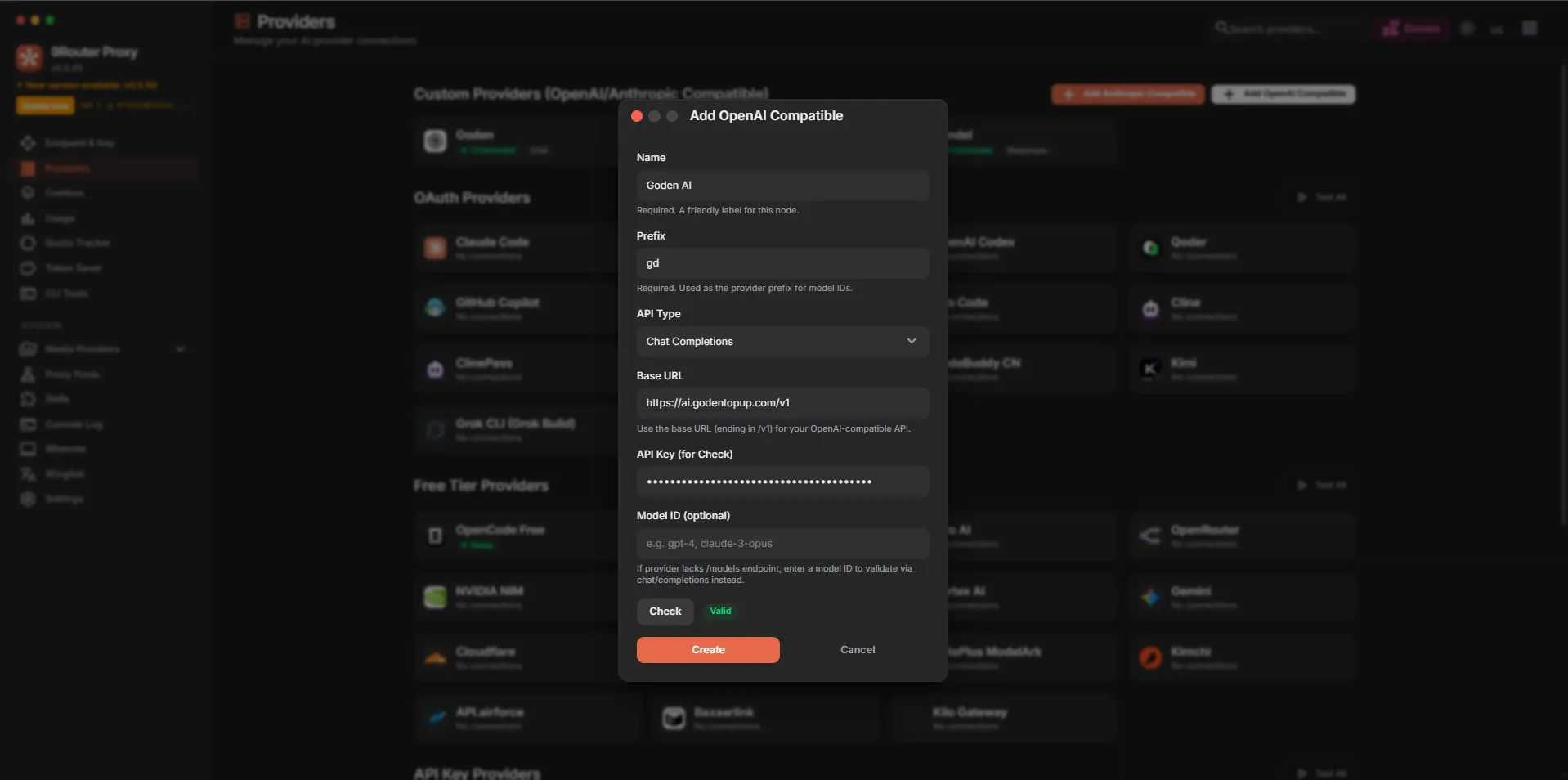The width and height of the screenshot is (1568, 780).
Task: Click the Skills sidebar icon
Action: coord(28,399)
